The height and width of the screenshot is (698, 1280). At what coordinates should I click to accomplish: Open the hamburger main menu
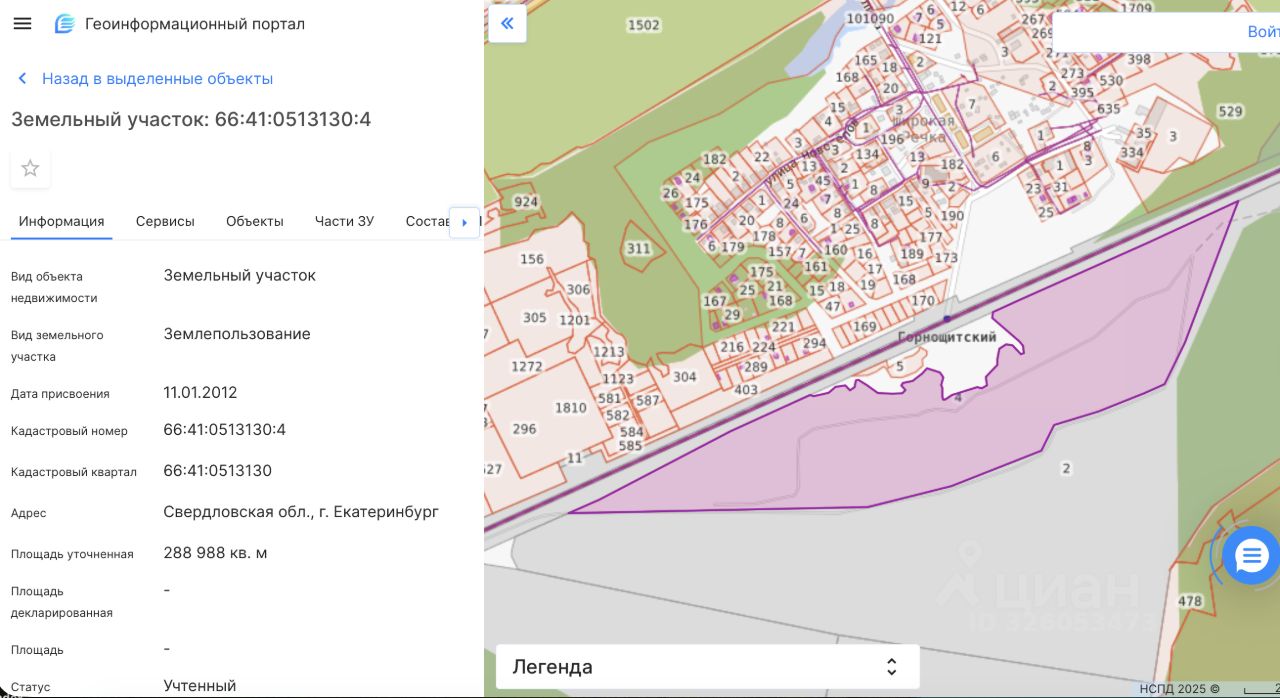tap(22, 24)
